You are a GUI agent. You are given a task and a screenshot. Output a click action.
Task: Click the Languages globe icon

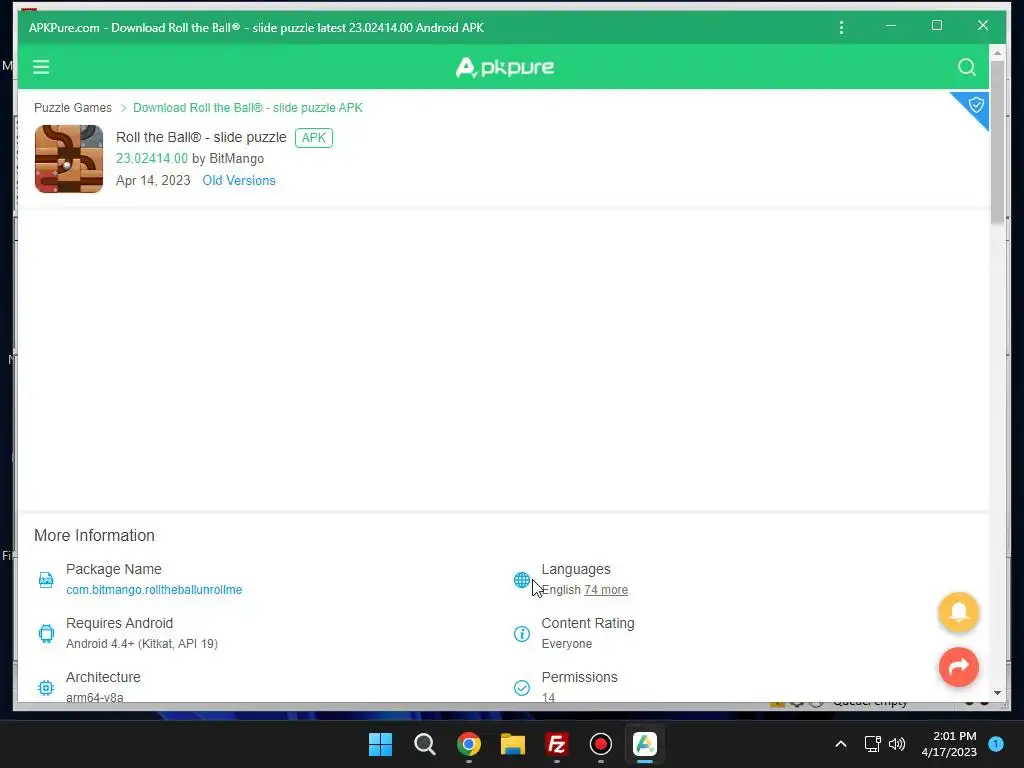click(x=522, y=580)
